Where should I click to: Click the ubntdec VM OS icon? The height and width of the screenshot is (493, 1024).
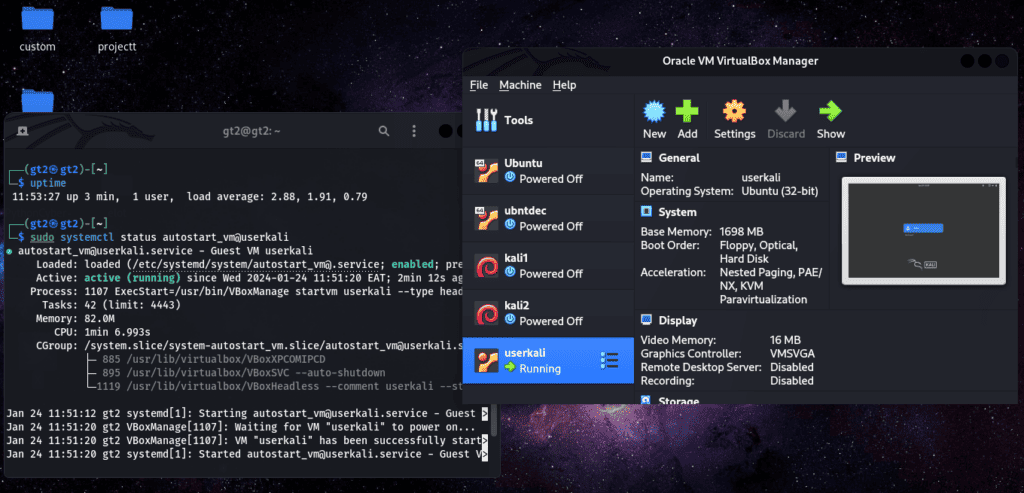(486, 219)
